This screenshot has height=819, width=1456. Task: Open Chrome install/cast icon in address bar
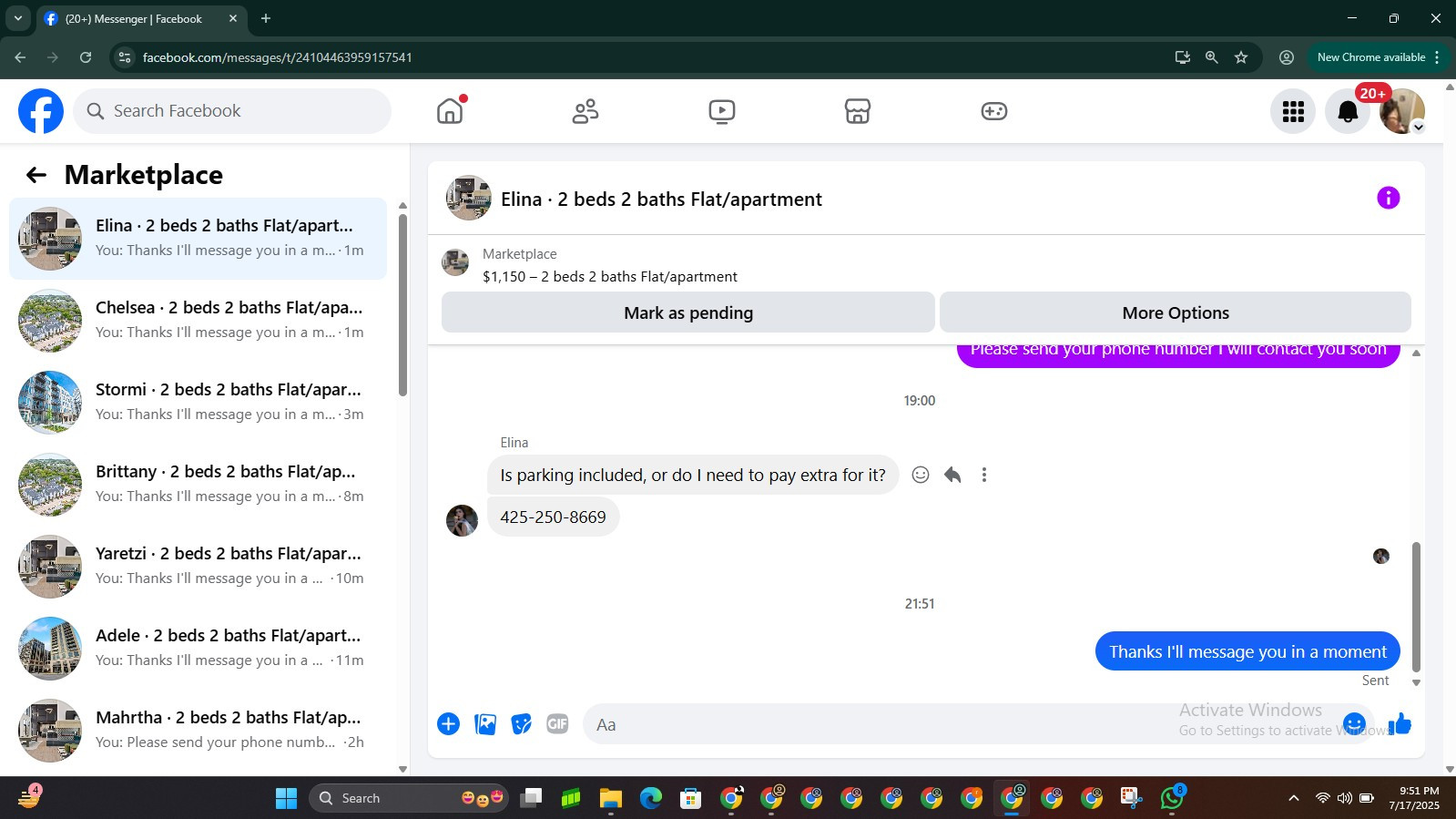point(1183,57)
